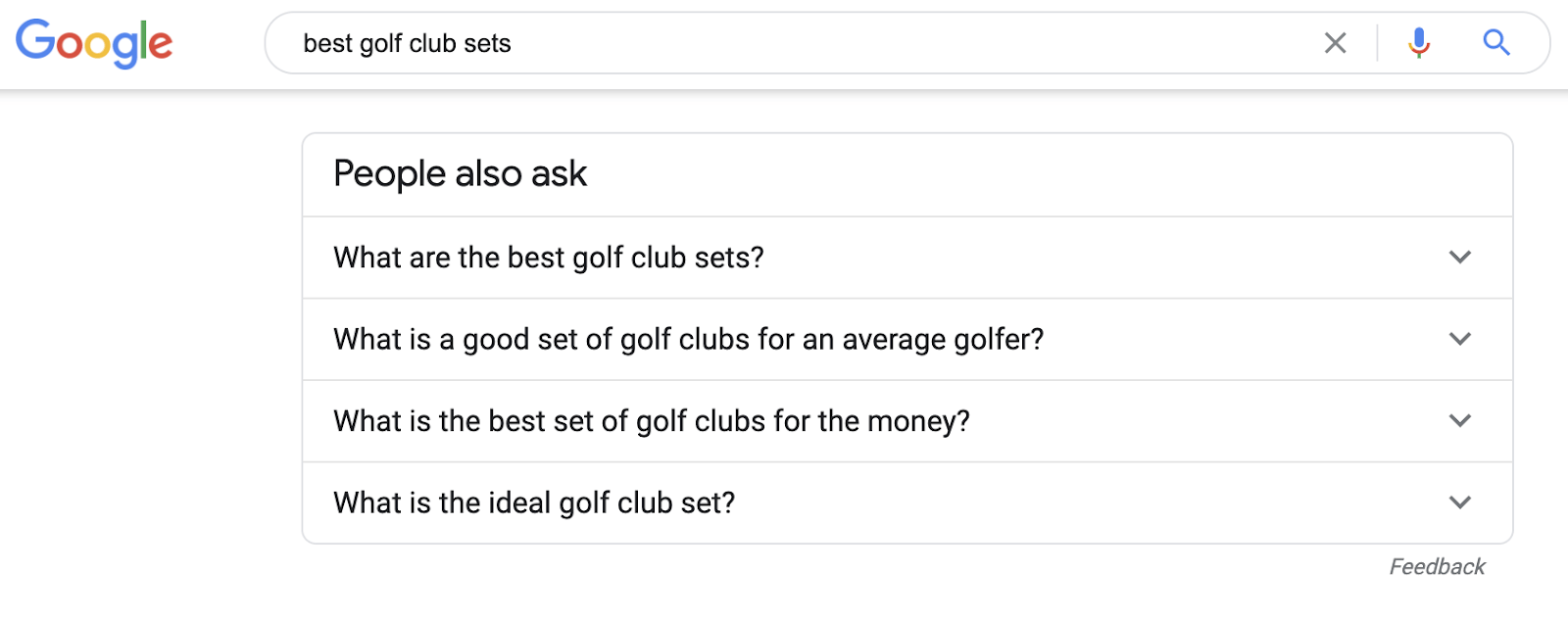Expand chevron for 'What are the best golf club sets?'
The height and width of the screenshot is (619, 1568).
click(x=1459, y=258)
